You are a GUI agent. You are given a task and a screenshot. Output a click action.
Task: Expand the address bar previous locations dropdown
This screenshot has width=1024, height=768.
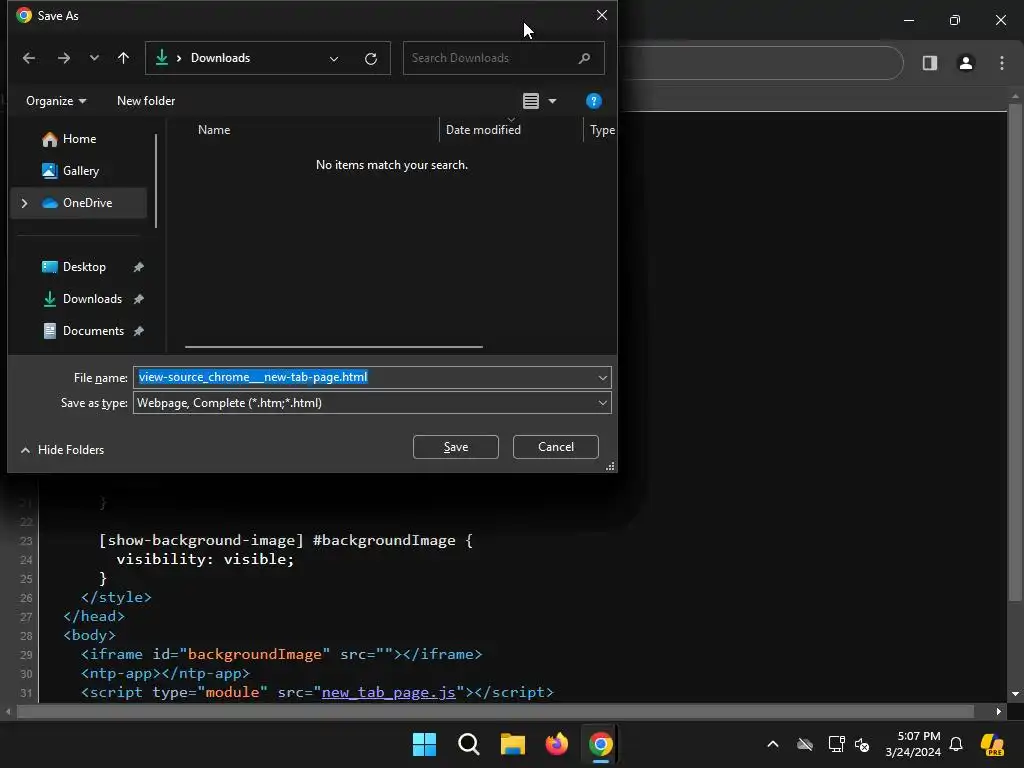(334, 59)
